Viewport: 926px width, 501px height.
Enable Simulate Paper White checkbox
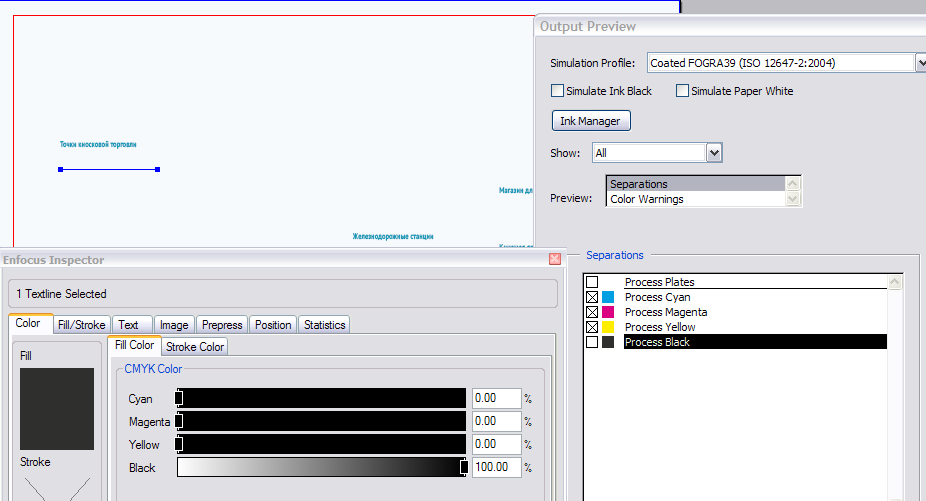[x=682, y=90]
